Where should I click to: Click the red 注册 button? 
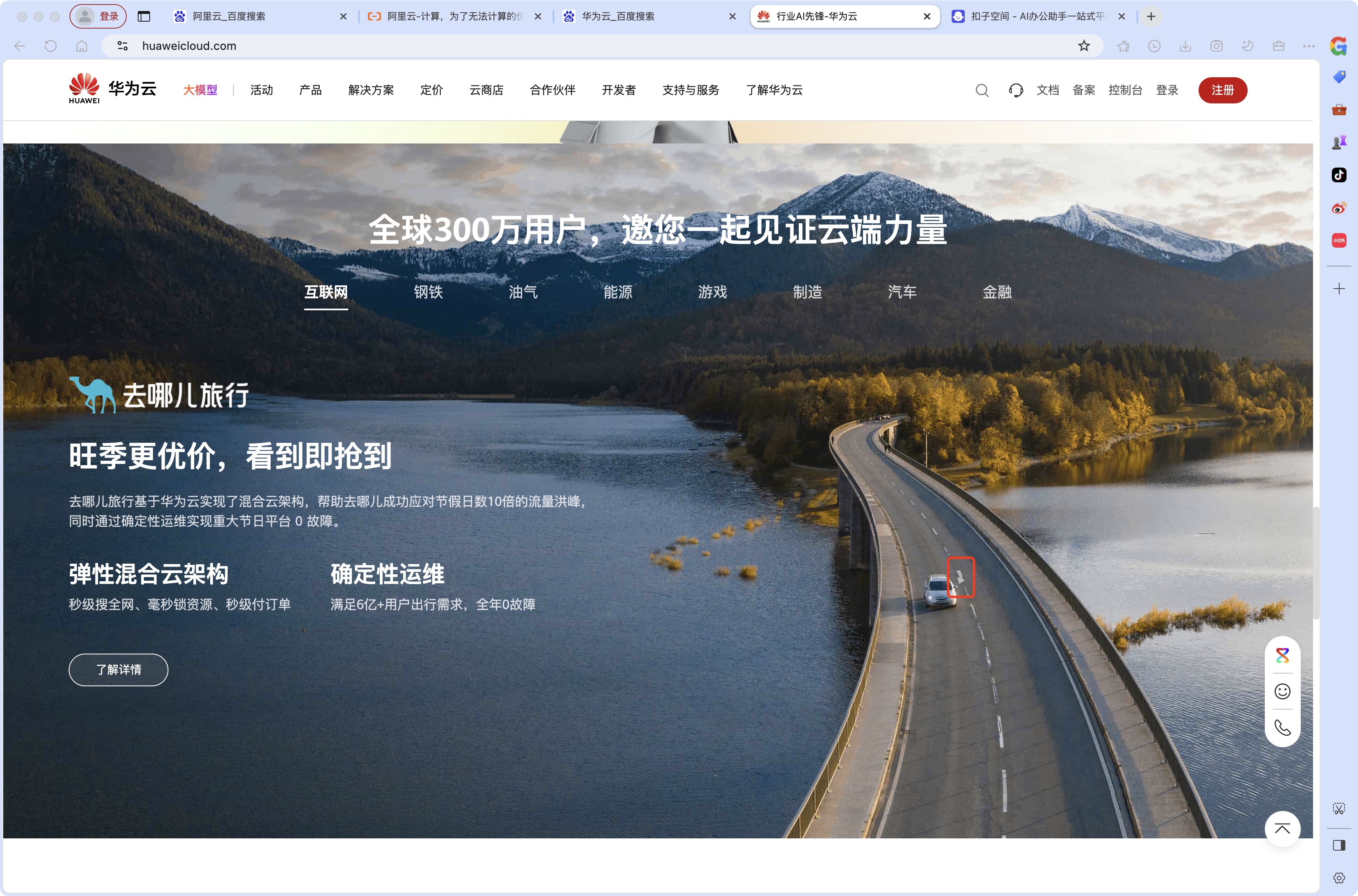tap(1222, 90)
